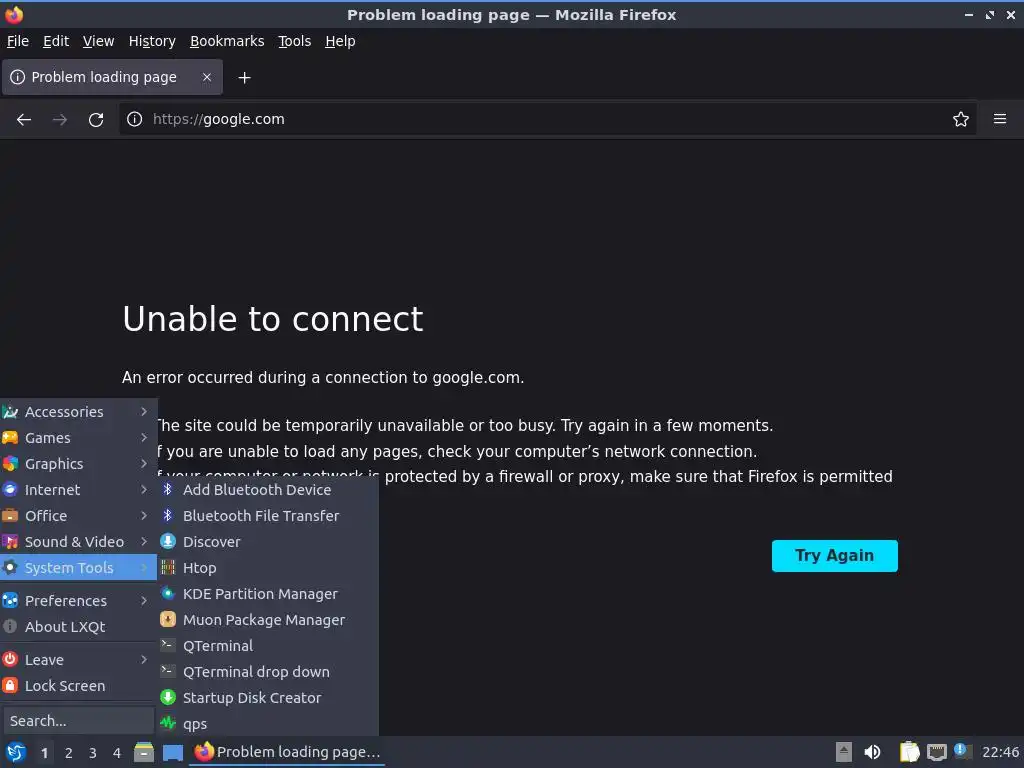Select the System Tools menu category

[78, 568]
